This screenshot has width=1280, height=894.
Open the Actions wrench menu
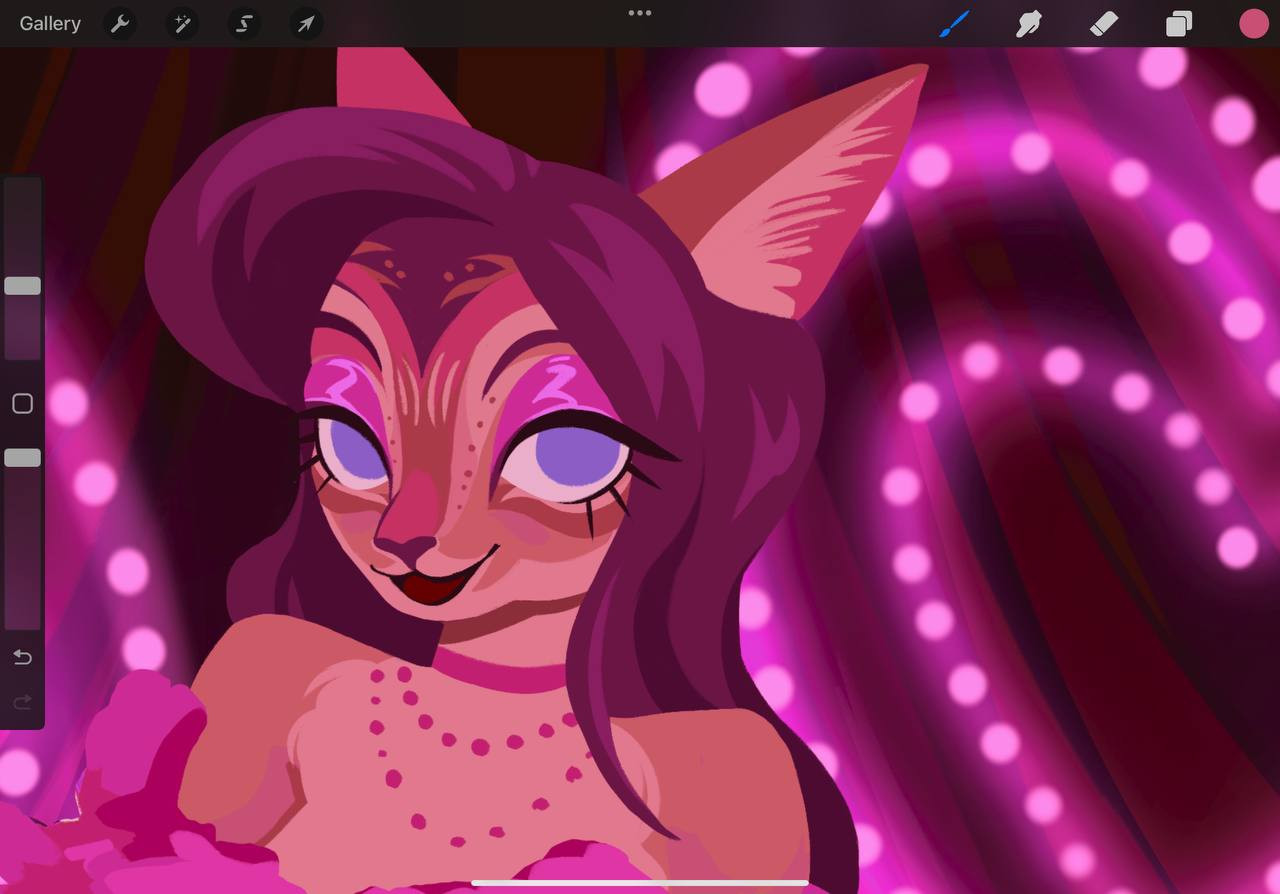120,24
